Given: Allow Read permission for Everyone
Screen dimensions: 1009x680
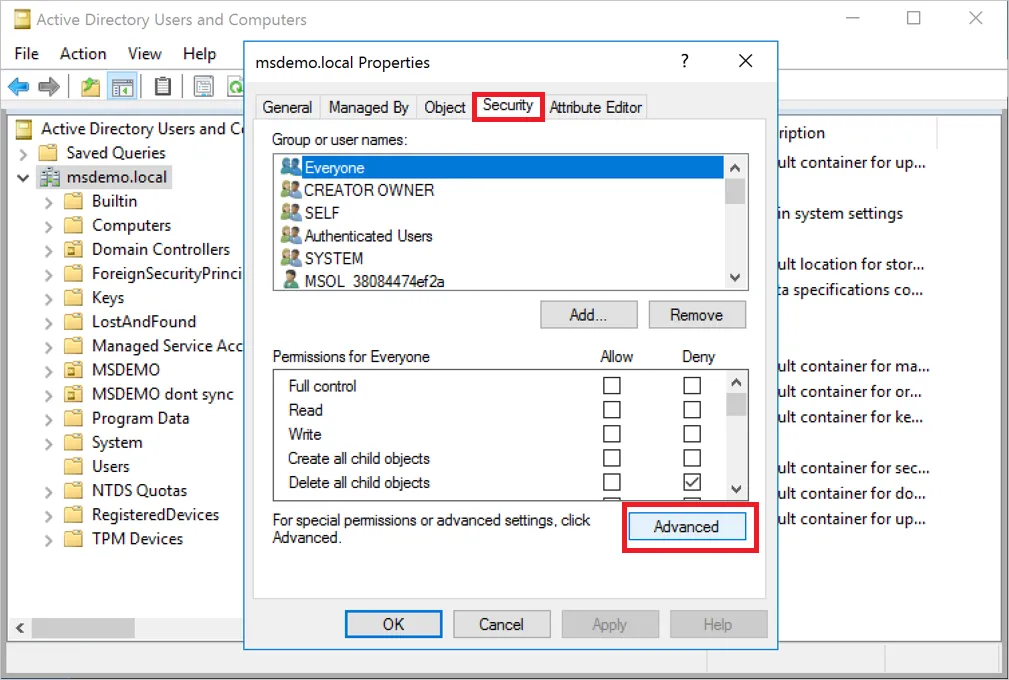Looking at the screenshot, I should pos(611,410).
